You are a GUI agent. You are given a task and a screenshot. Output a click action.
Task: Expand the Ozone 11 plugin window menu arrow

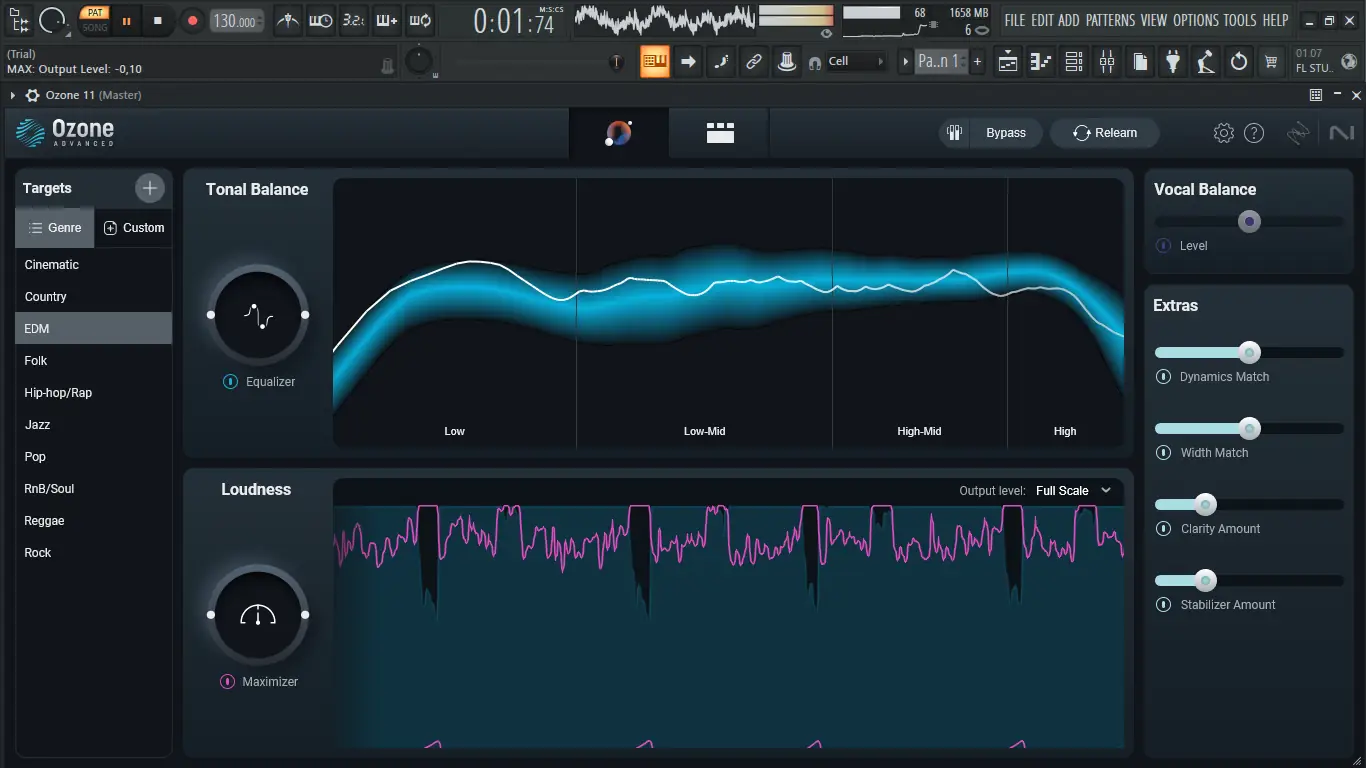pyautogui.click(x=13, y=96)
